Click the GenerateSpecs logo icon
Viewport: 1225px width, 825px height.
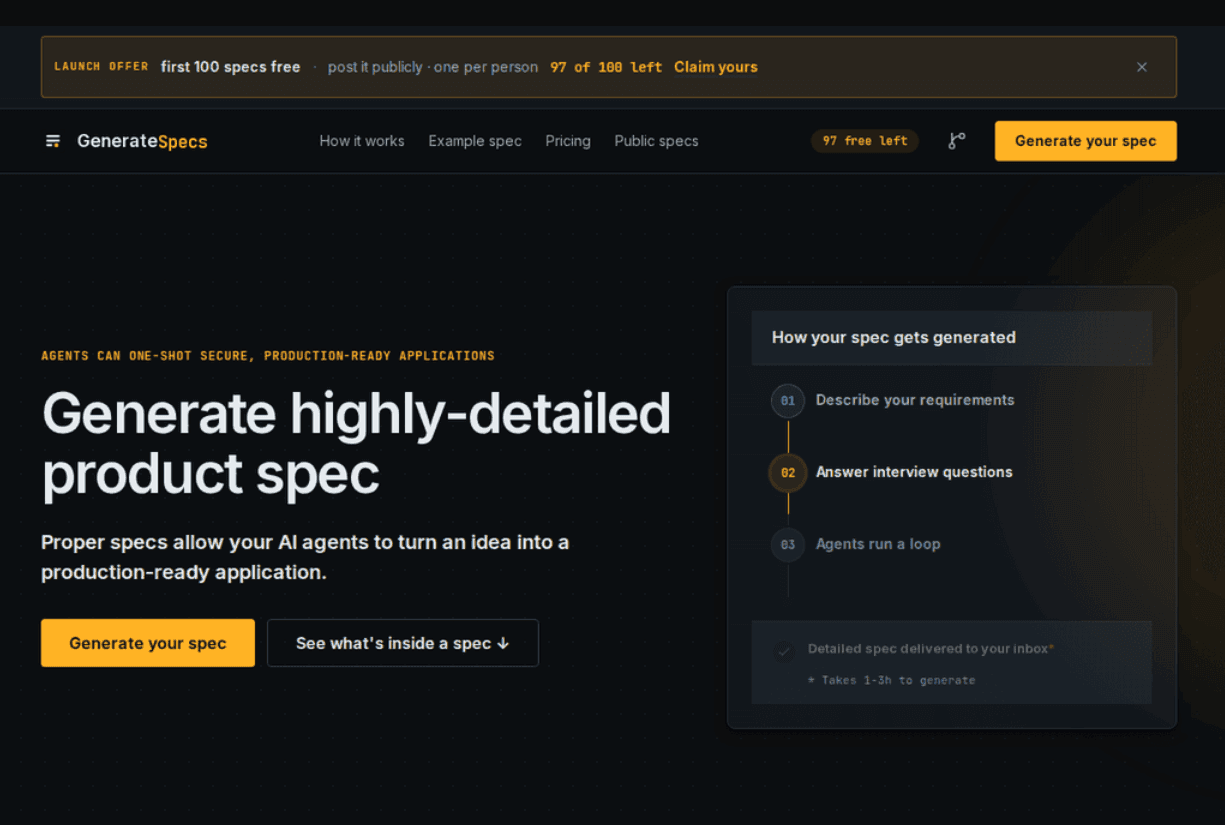(x=53, y=141)
